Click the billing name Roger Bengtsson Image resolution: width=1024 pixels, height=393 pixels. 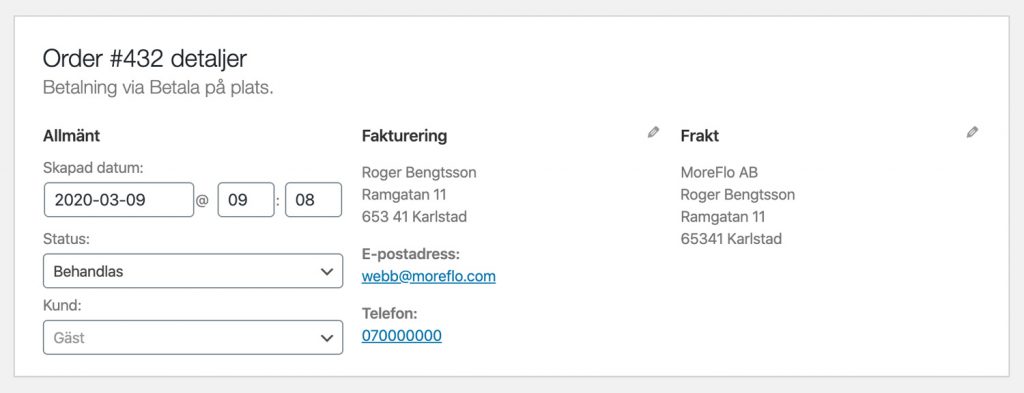[419, 173]
